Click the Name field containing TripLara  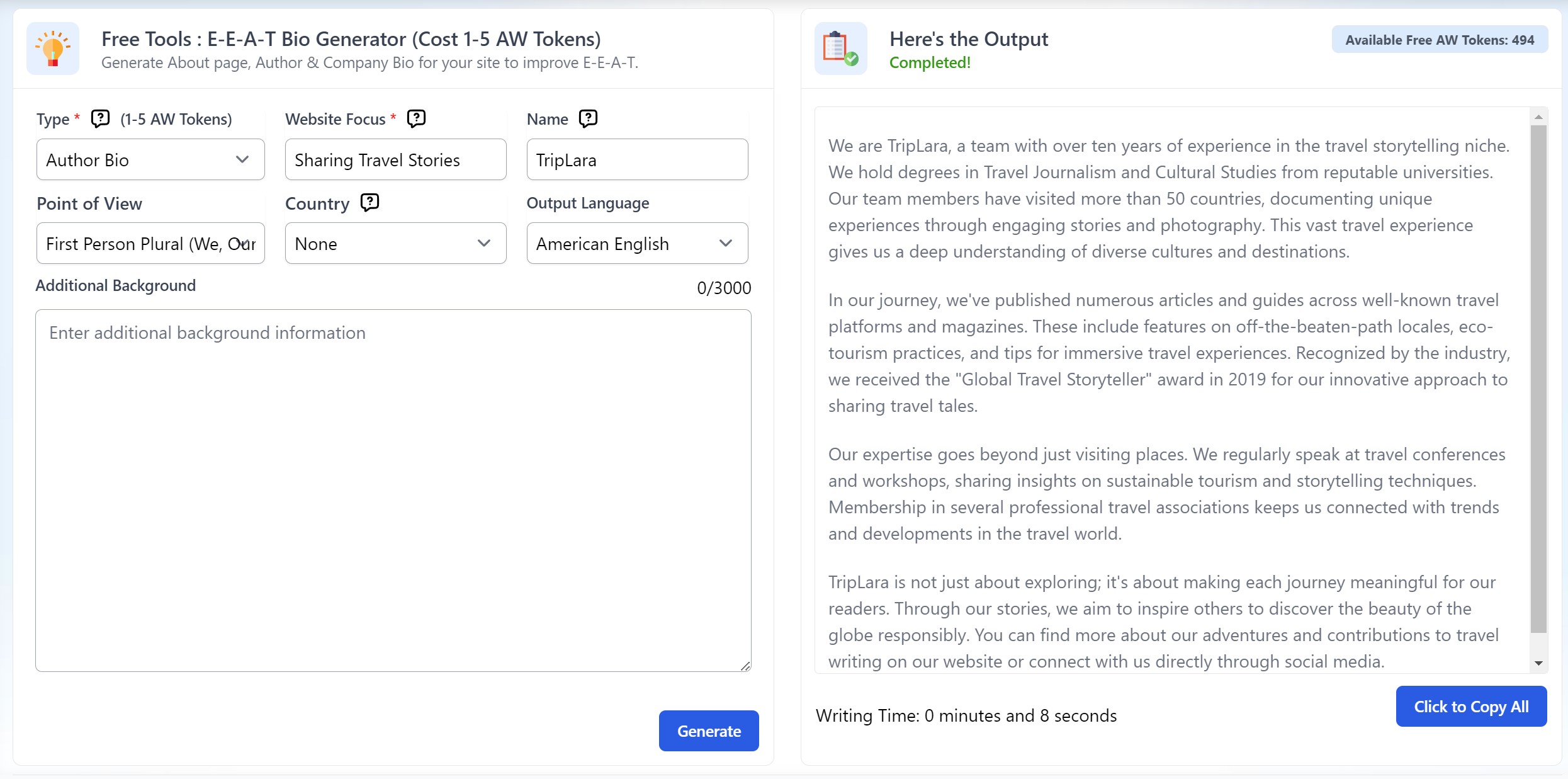click(637, 159)
